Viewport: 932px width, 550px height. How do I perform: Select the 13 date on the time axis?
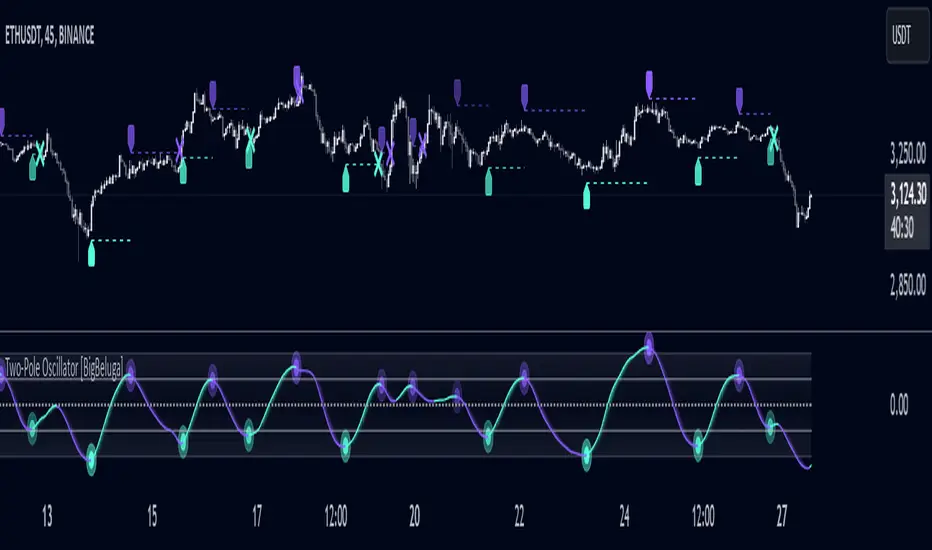point(47,516)
